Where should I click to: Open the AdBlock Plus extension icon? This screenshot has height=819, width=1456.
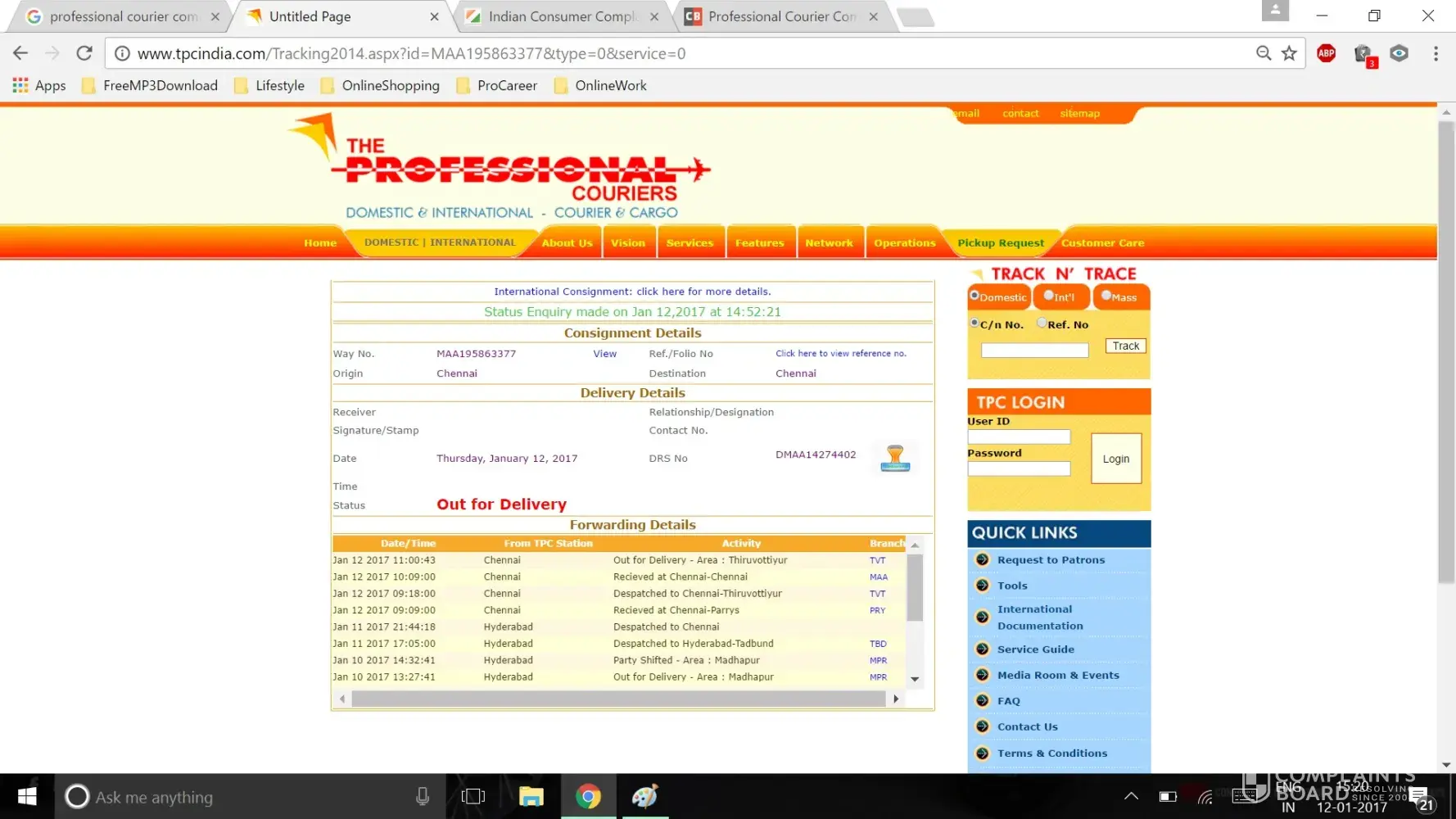coord(1326,53)
